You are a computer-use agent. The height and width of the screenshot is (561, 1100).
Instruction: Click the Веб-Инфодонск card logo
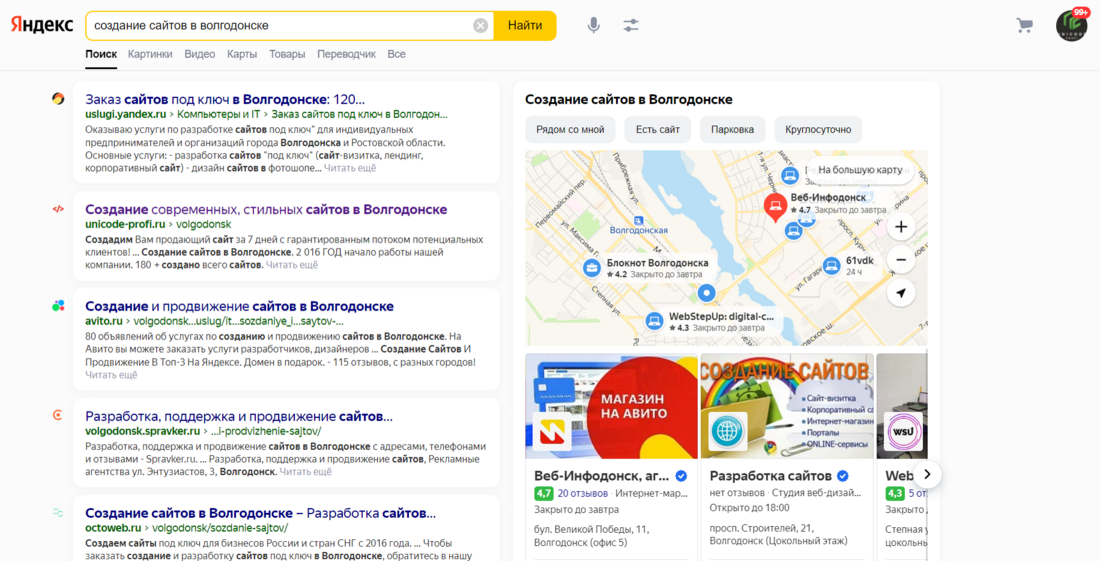[x=551, y=432]
